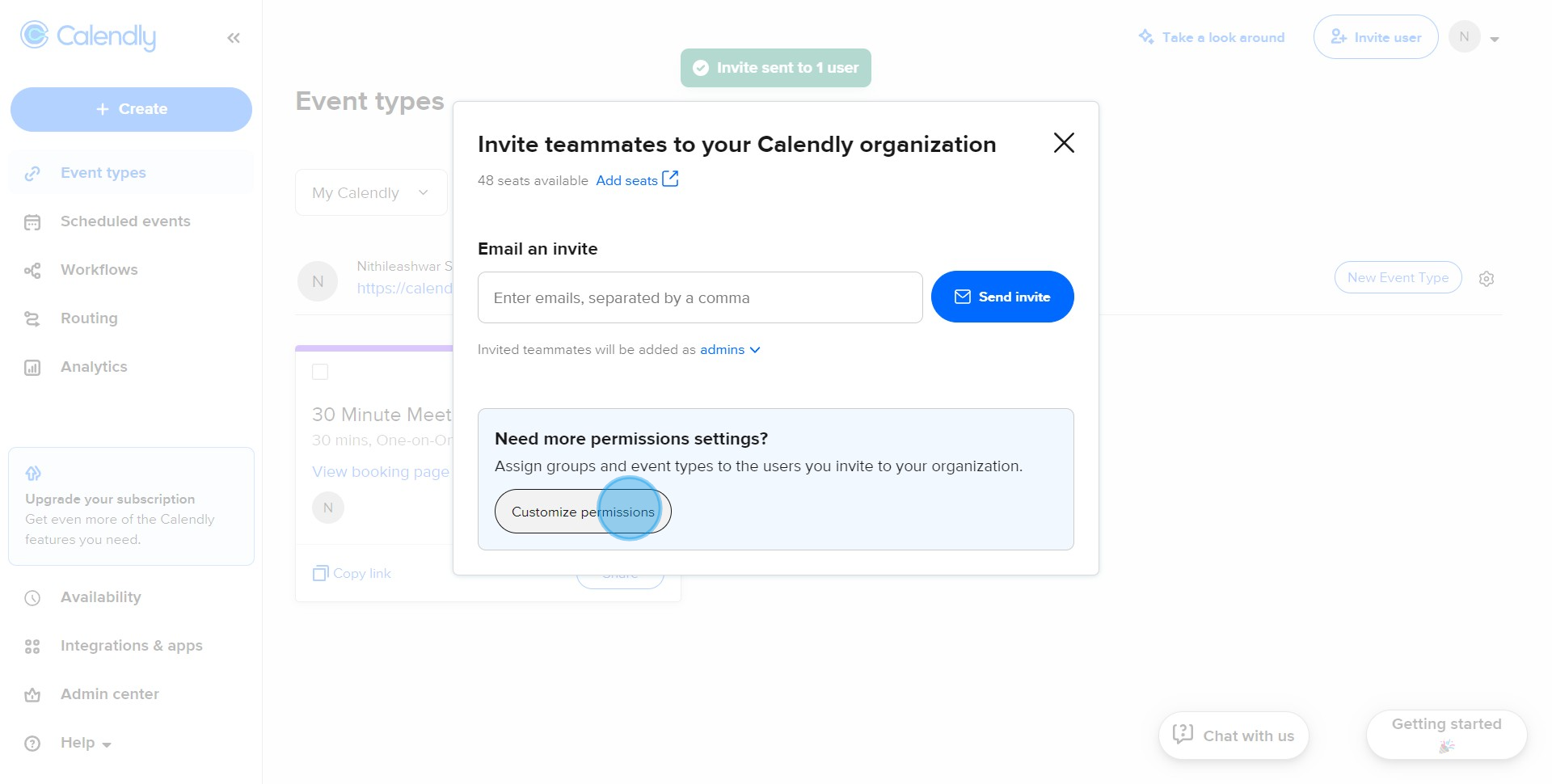The image size is (1552, 784).
Task: Go to Workflows section
Action: pos(131,270)
